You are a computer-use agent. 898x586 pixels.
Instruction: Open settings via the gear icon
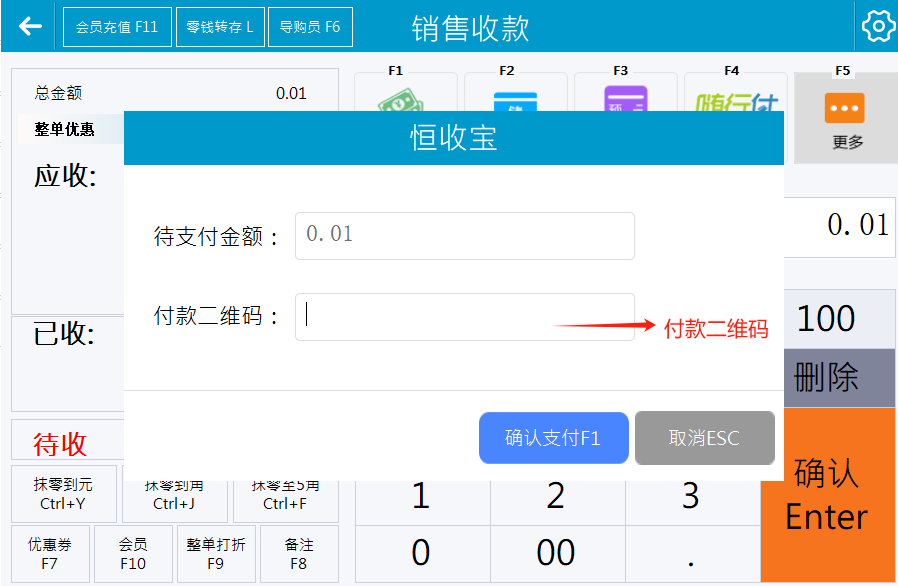pos(877,27)
